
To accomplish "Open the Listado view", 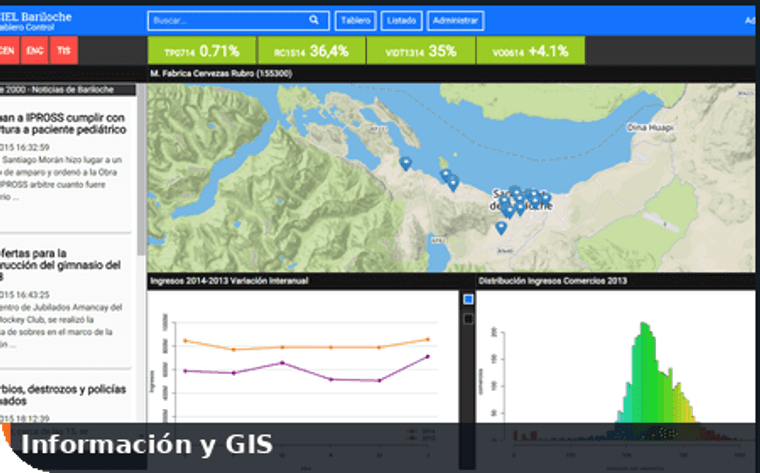I will tap(401, 20).
